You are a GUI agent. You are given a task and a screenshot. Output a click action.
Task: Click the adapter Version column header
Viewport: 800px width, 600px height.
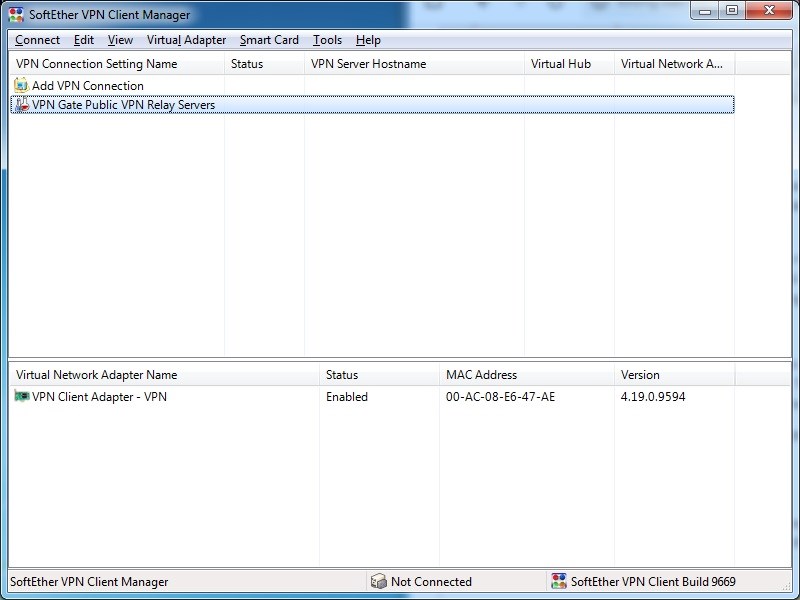tap(640, 375)
